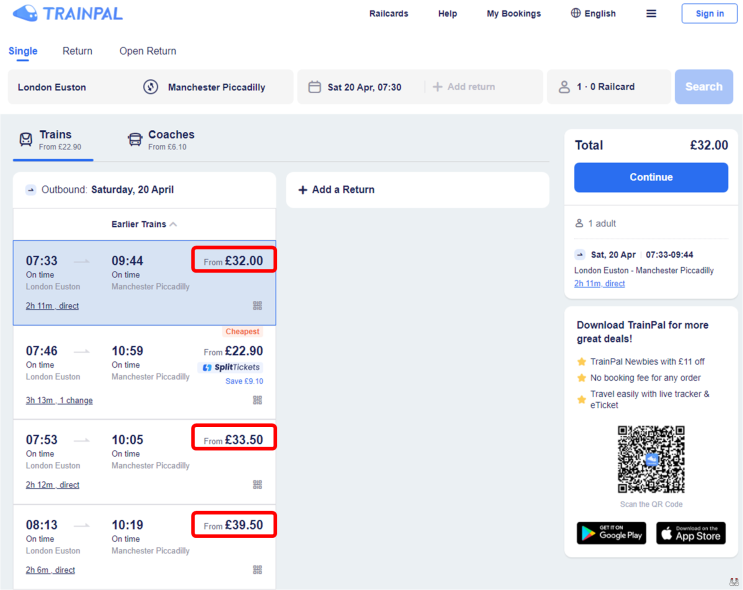743x590 pixels.
Task: Click the passenger icon beside 1 · 0 Railcard
Action: tap(564, 87)
